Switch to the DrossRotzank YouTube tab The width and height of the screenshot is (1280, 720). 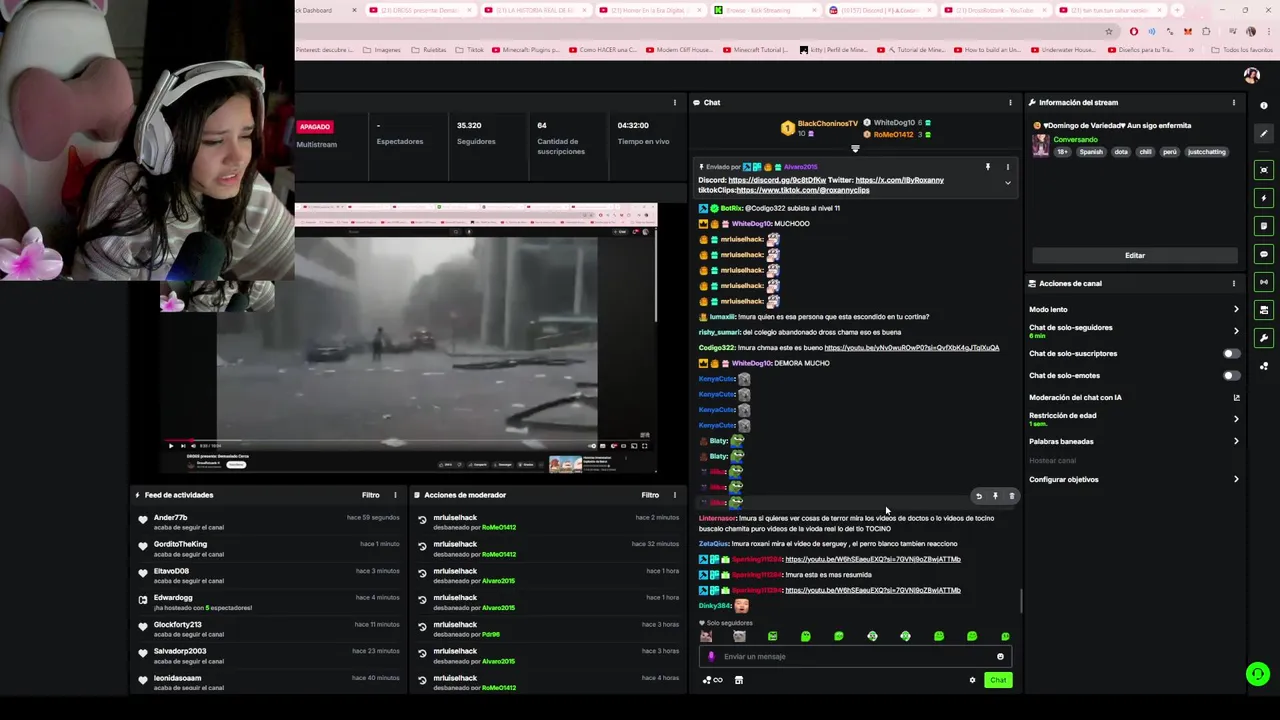pos(997,10)
